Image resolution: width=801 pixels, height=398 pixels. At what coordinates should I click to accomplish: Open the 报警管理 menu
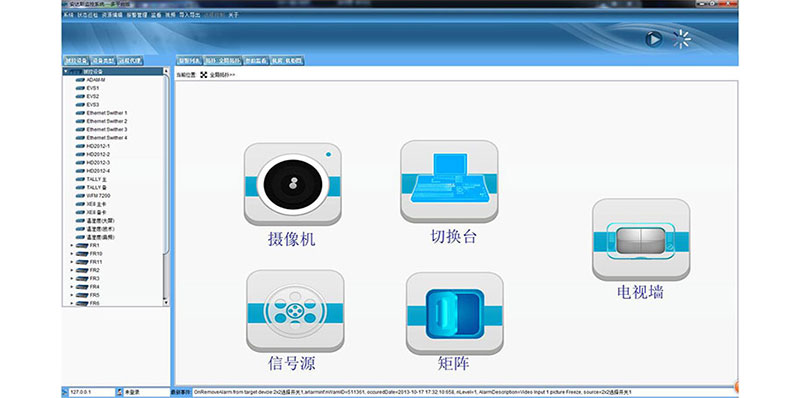[136, 15]
